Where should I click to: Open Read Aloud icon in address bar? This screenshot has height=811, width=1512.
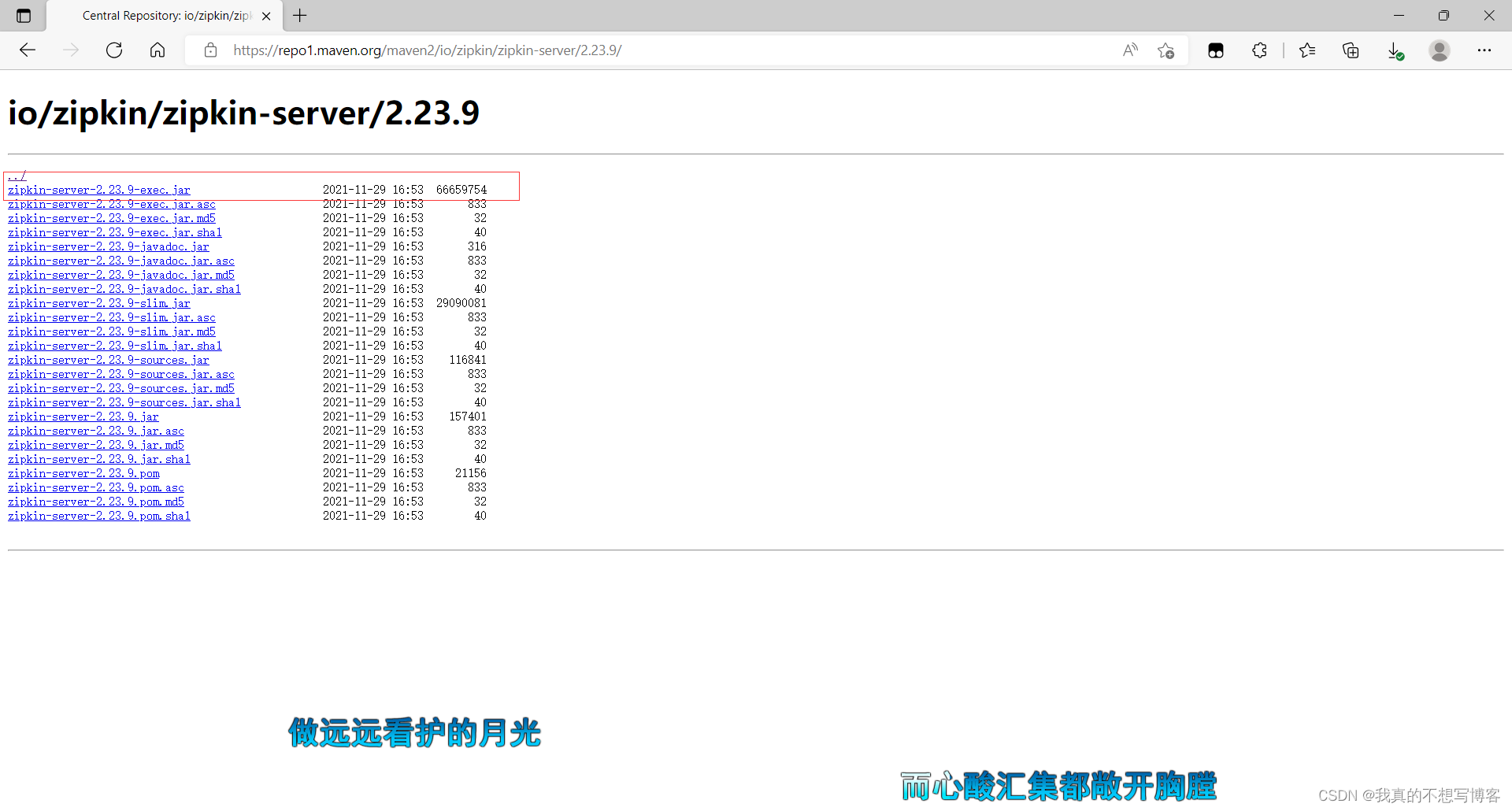point(1130,50)
